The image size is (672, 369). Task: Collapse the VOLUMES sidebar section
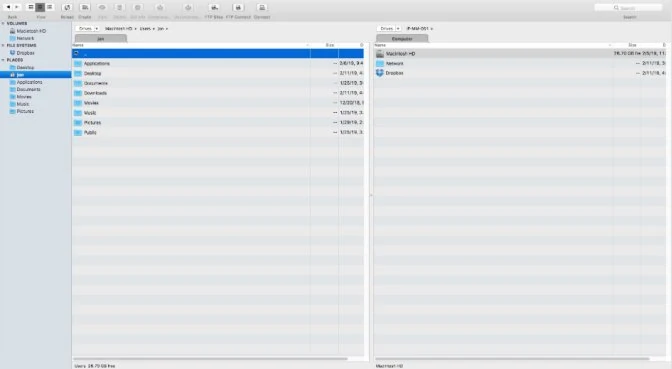point(3,24)
